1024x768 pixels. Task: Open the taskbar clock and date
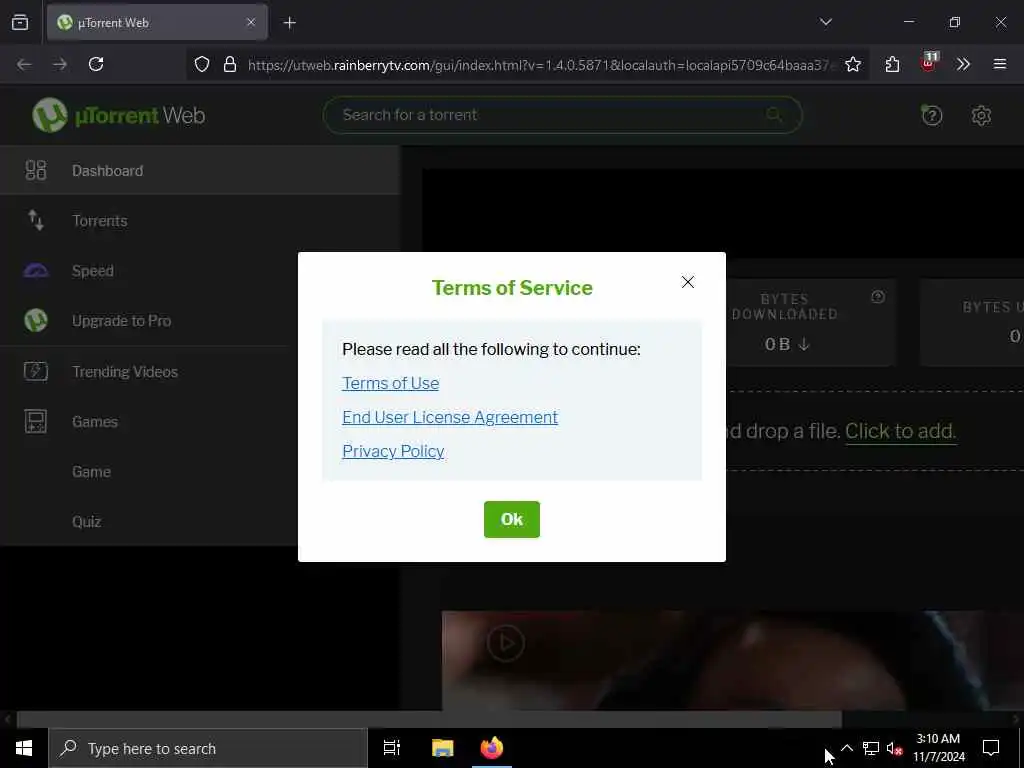(938, 748)
